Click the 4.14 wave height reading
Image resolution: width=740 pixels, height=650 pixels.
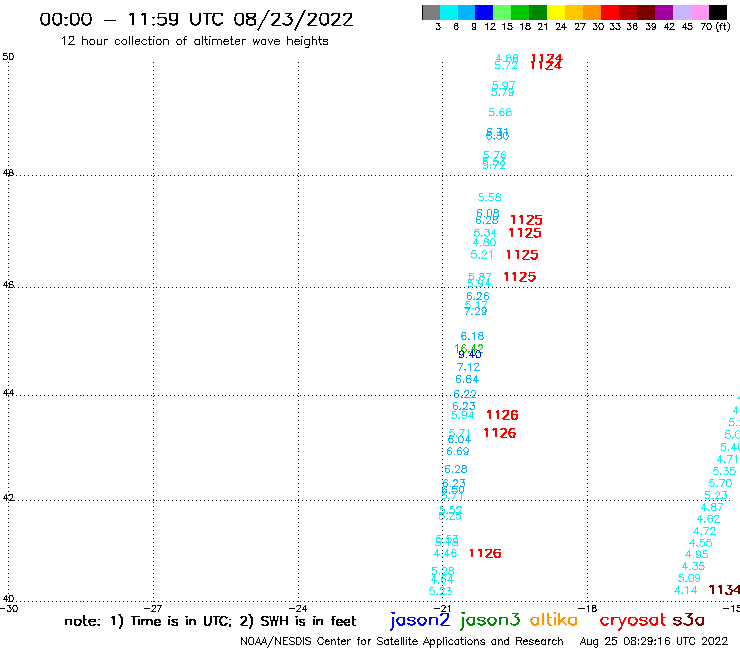[685, 590]
